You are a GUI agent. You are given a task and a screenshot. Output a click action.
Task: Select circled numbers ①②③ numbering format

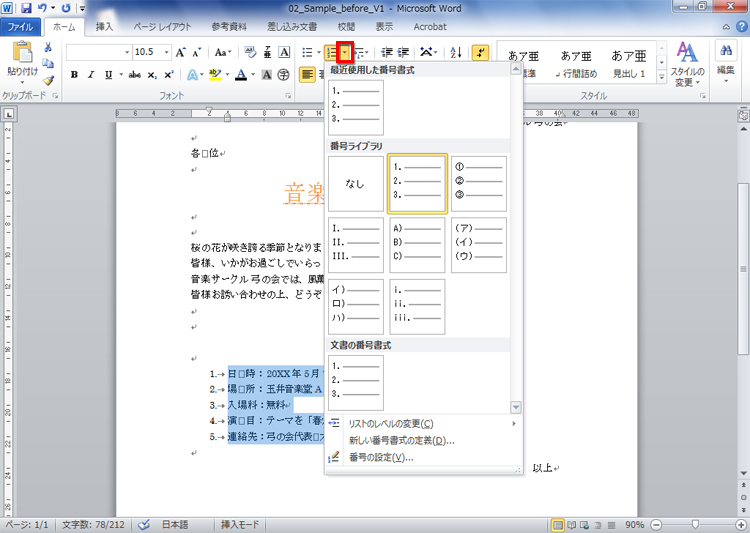[x=479, y=184]
